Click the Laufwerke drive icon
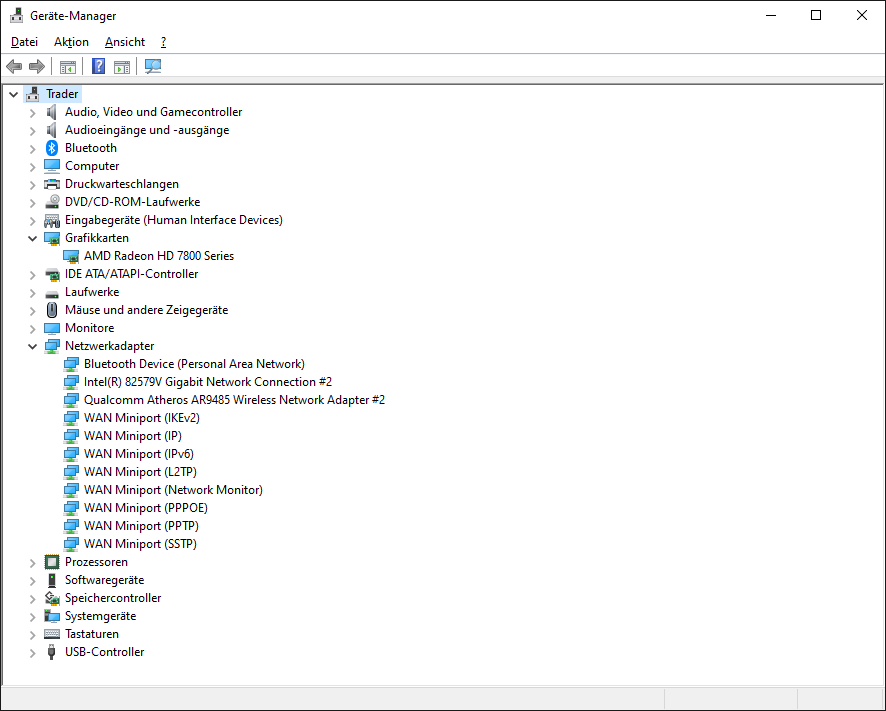This screenshot has width=886, height=711. [52, 294]
